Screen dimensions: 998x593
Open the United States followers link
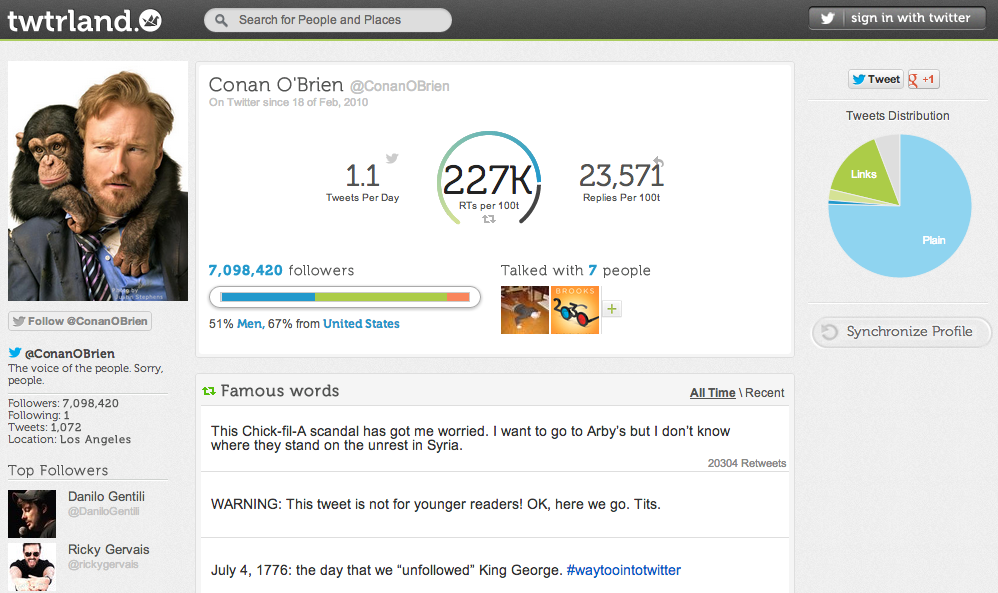(x=361, y=324)
